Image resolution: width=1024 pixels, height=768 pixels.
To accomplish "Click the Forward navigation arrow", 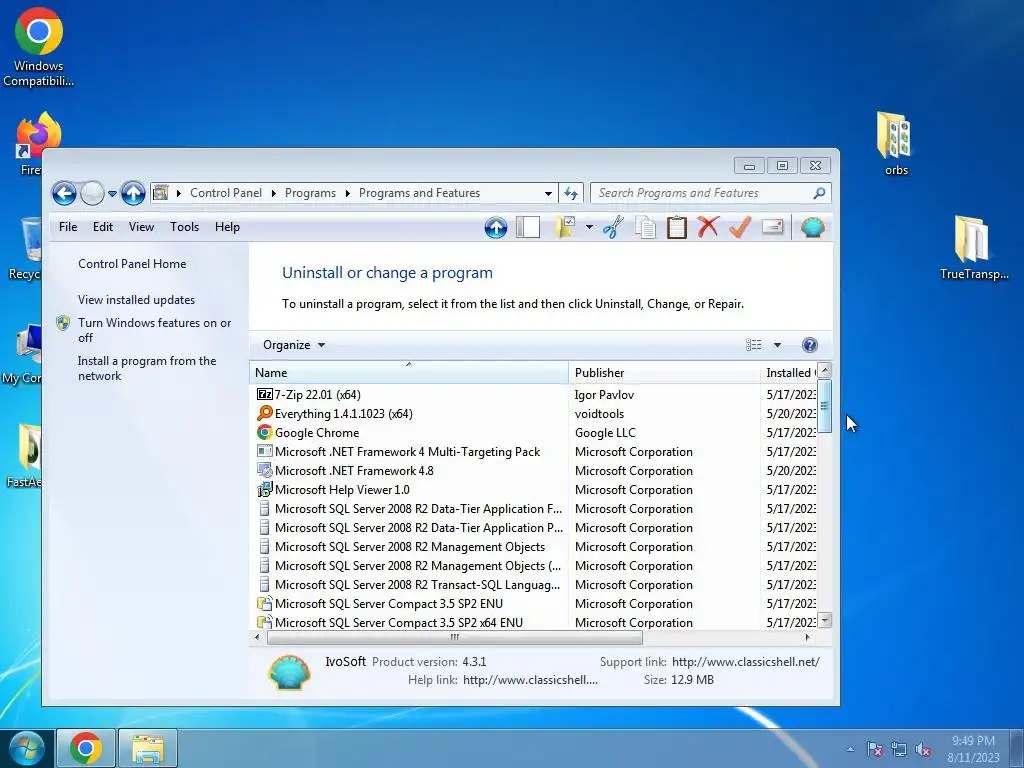I will 93,193.
